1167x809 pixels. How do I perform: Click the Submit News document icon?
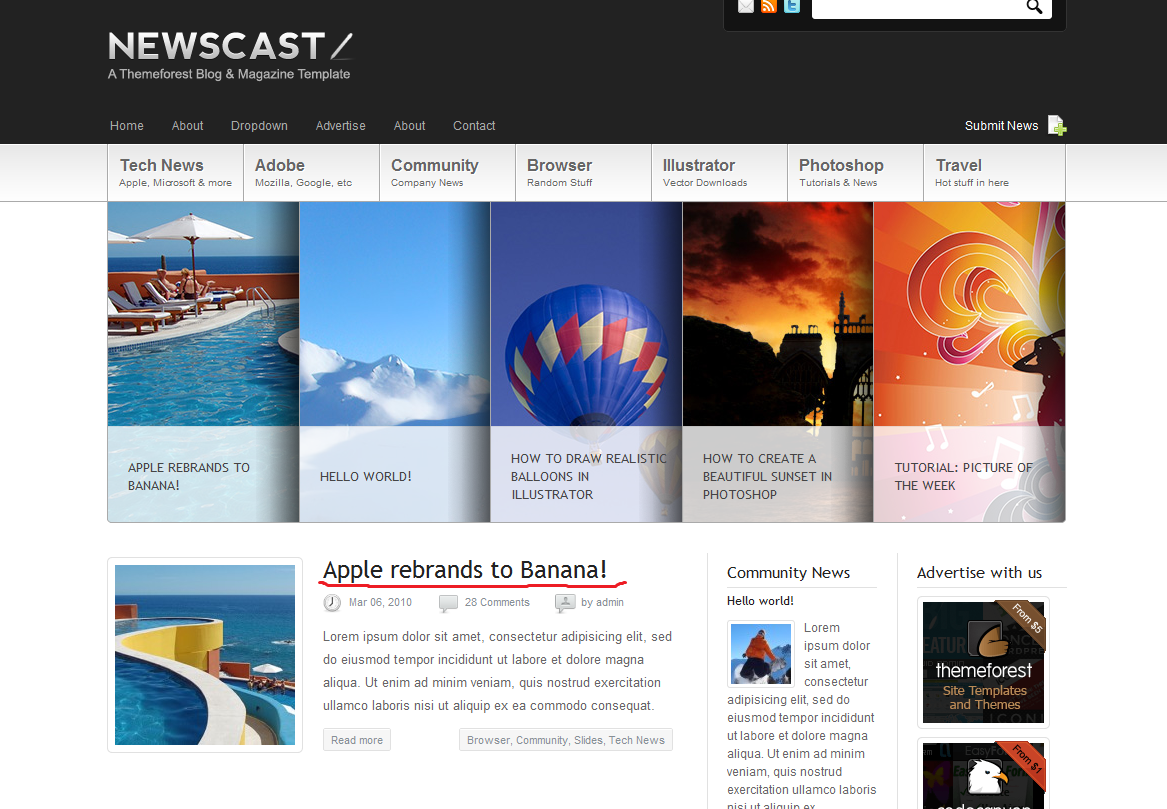(1057, 125)
